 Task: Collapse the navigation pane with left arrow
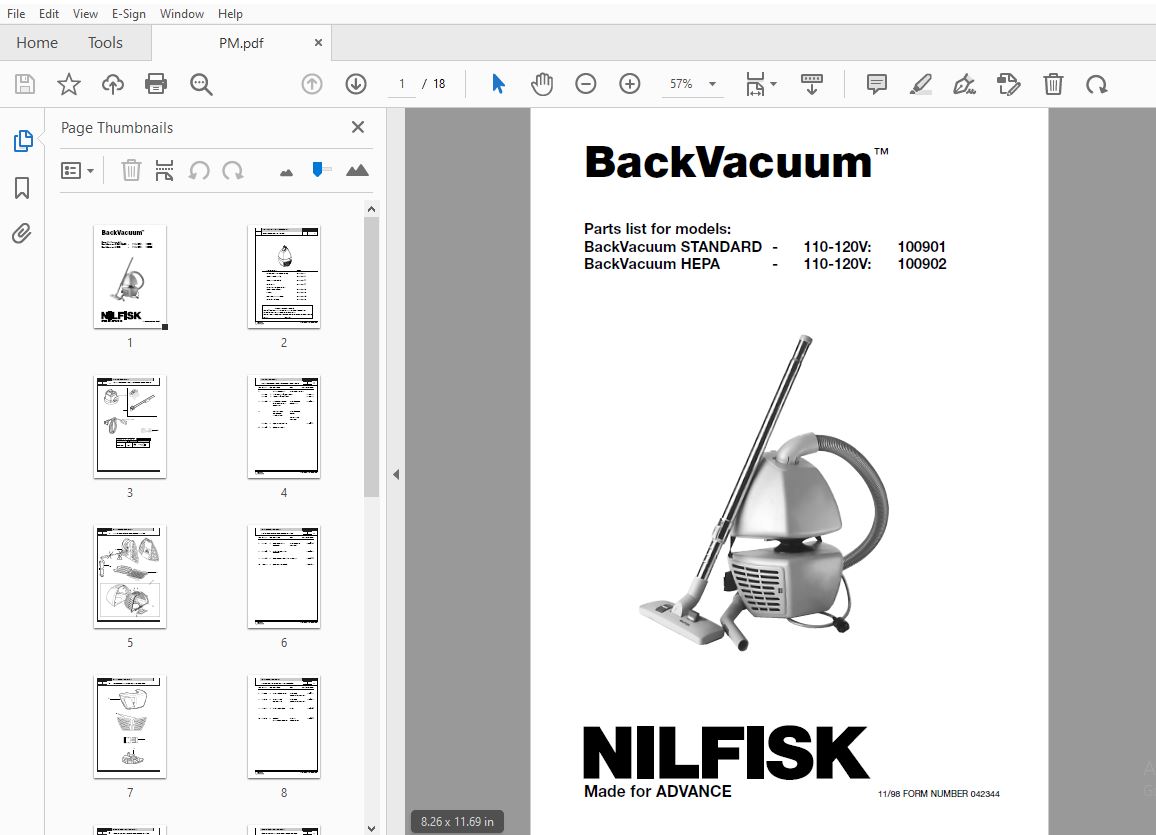click(x=396, y=474)
